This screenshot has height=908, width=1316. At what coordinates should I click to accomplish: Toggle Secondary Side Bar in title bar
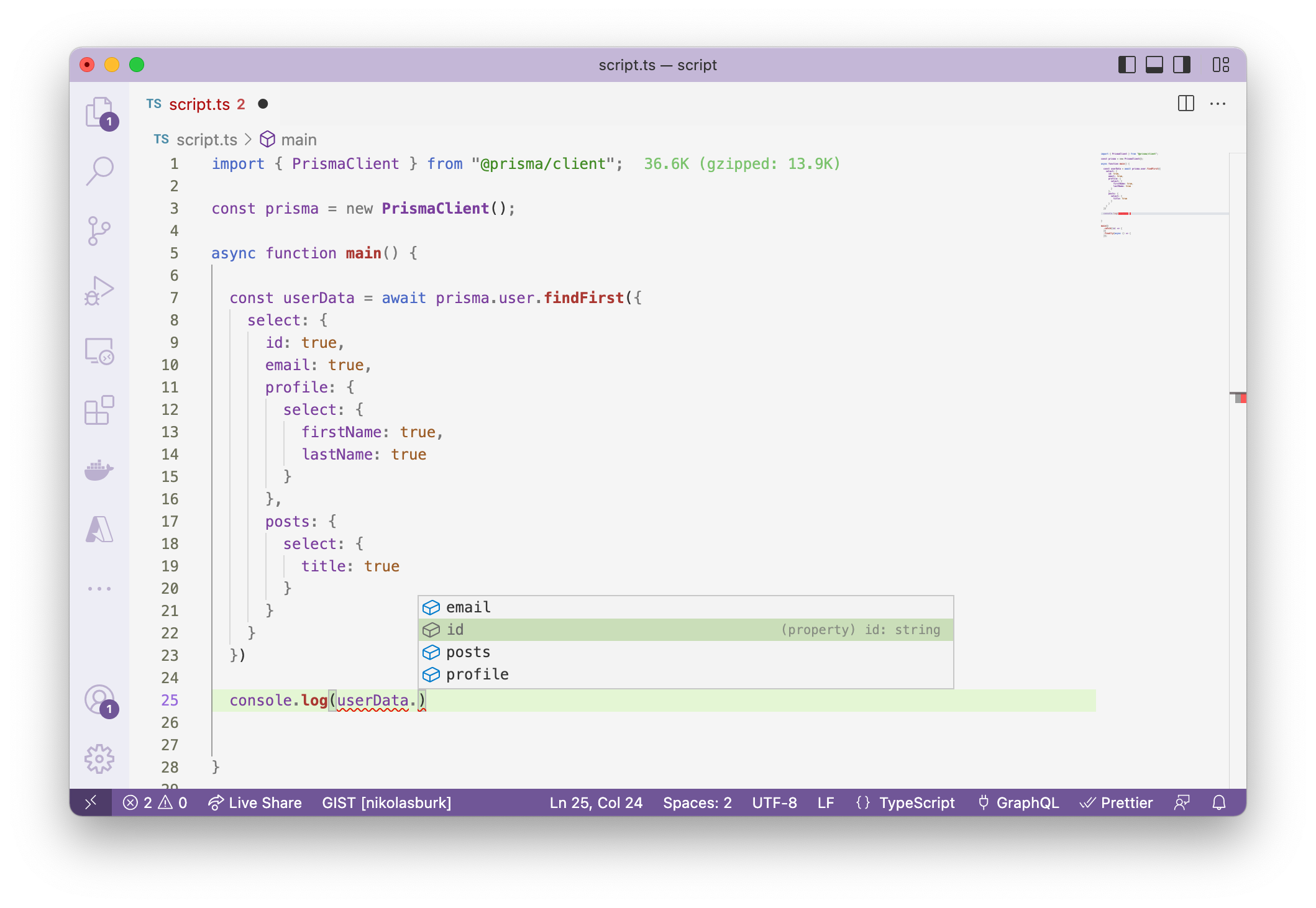[1181, 65]
